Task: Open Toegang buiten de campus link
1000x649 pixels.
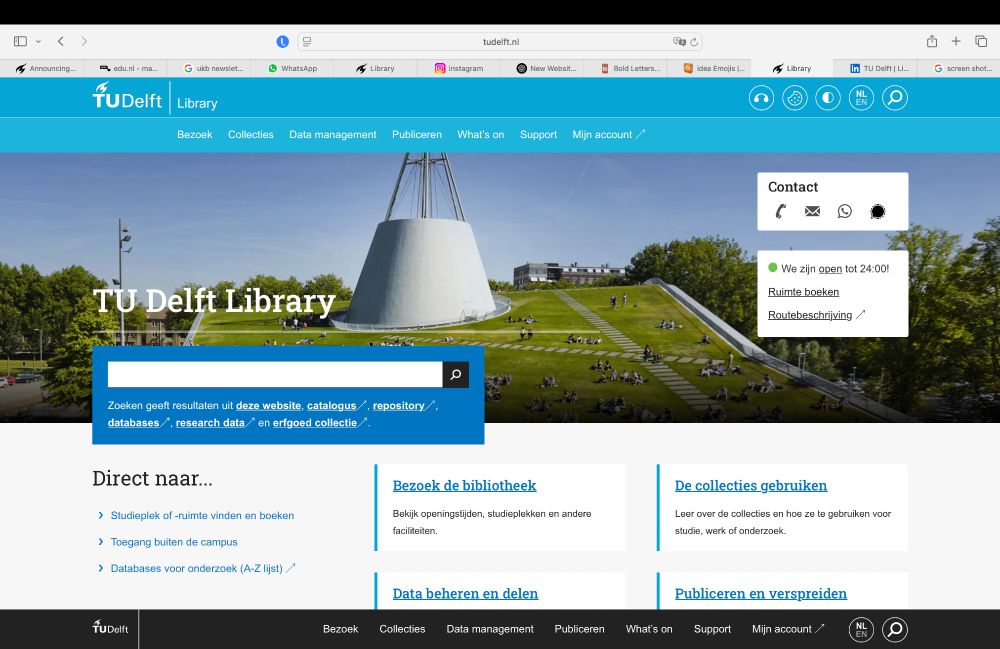Action: (174, 542)
